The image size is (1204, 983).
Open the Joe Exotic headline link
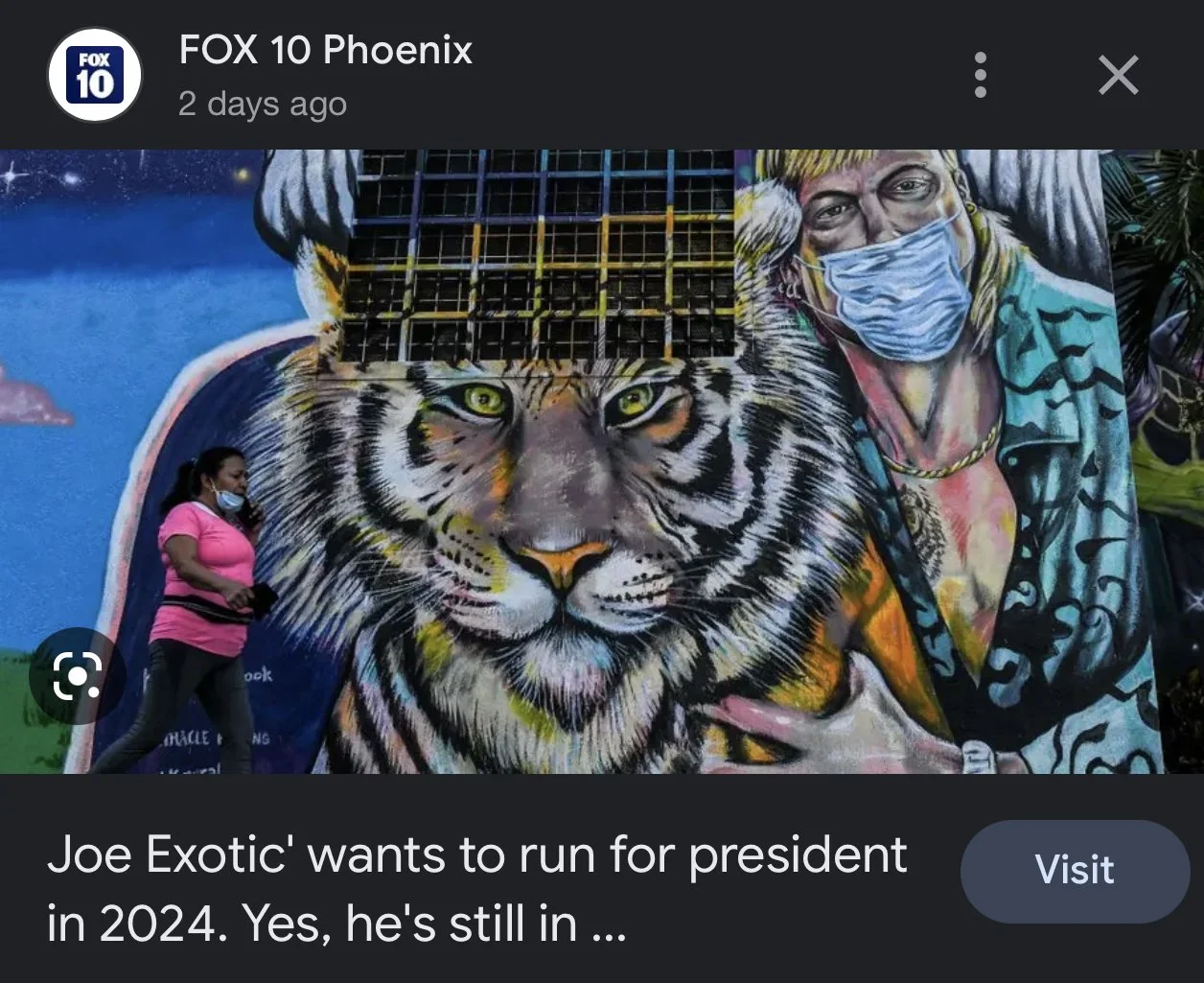click(477, 889)
